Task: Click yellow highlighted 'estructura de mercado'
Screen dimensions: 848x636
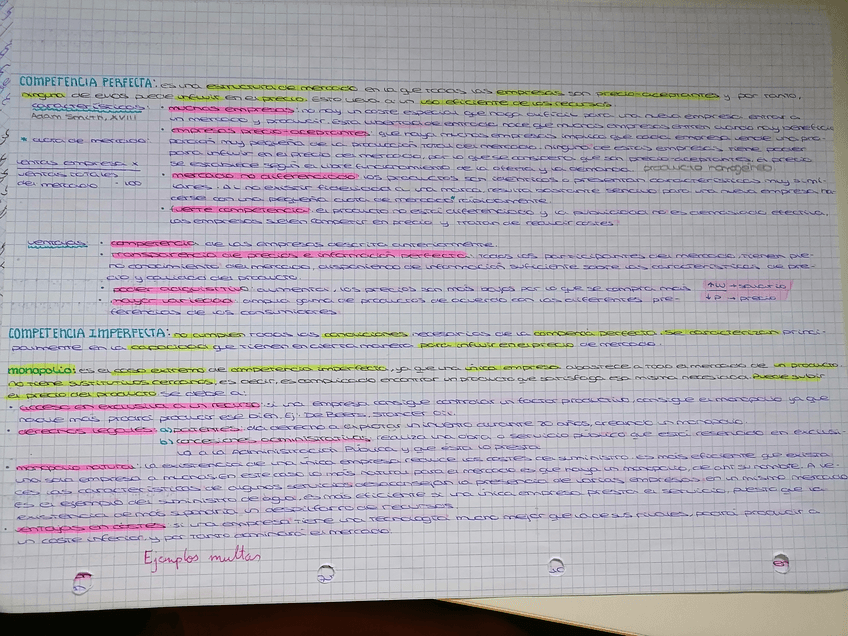Action: 282,87
